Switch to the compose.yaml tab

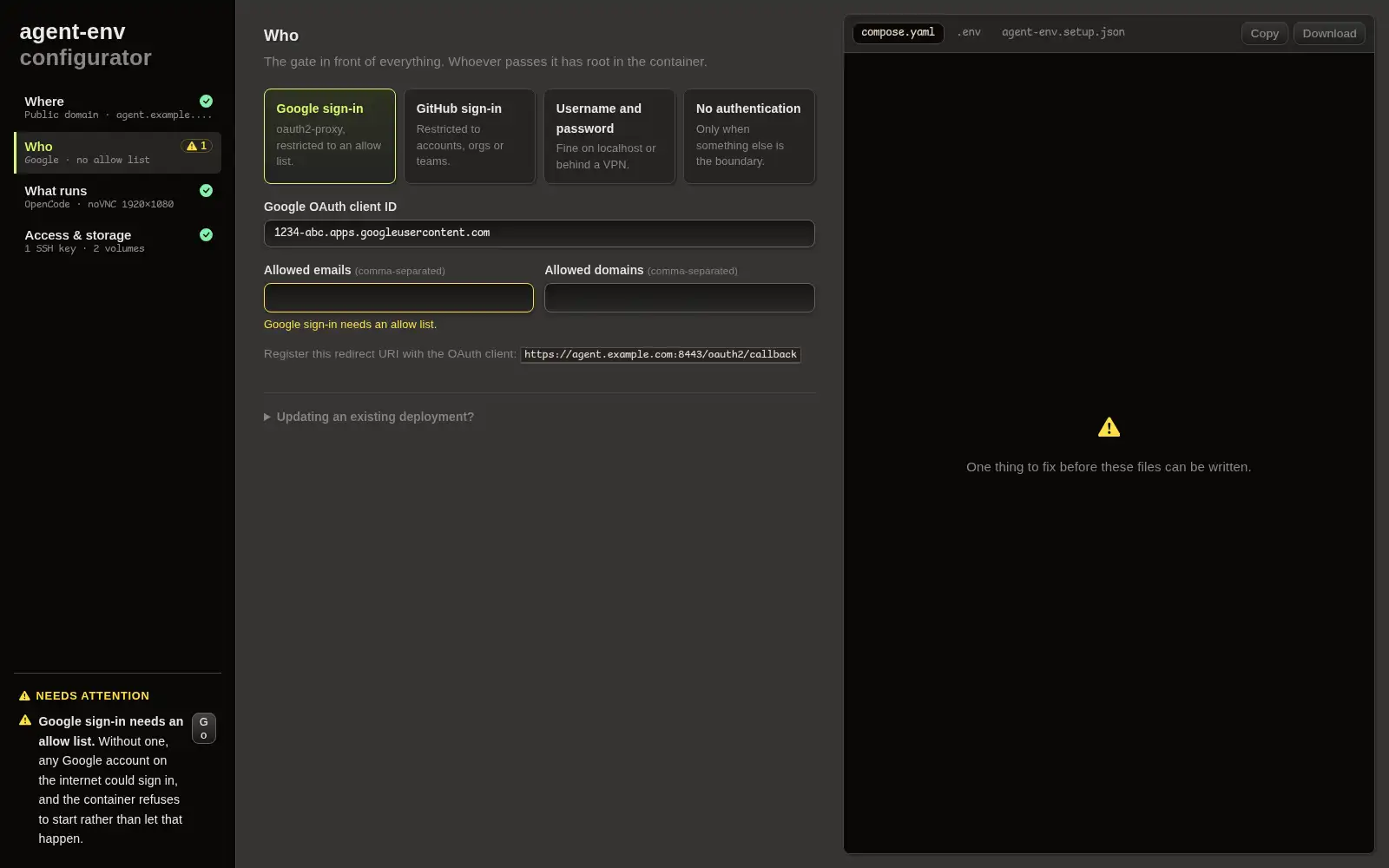[x=898, y=33]
